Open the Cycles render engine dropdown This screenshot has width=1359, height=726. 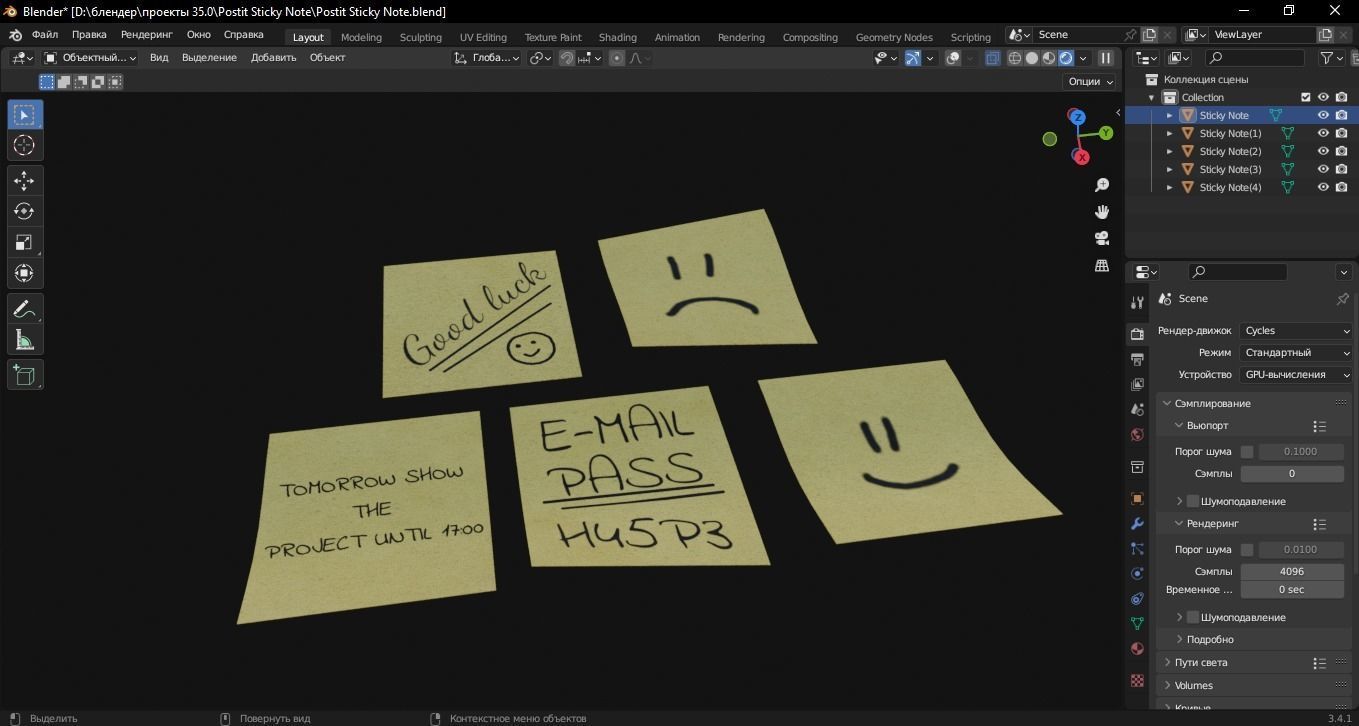pyautogui.click(x=1295, y=330)
